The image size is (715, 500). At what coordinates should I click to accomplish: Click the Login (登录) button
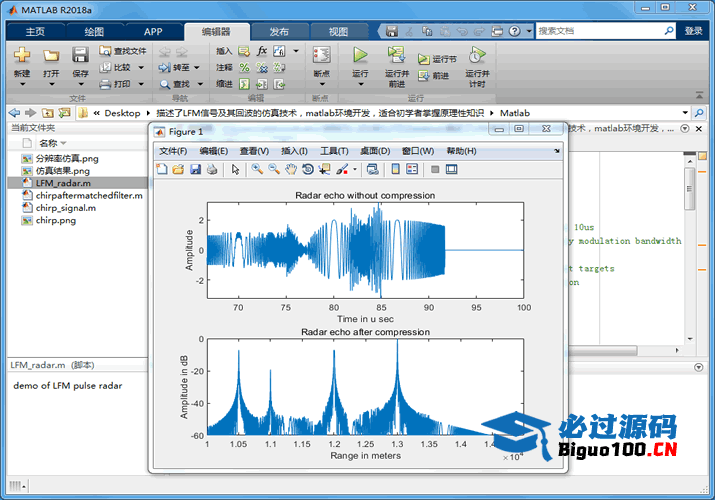tap(693, 31)
